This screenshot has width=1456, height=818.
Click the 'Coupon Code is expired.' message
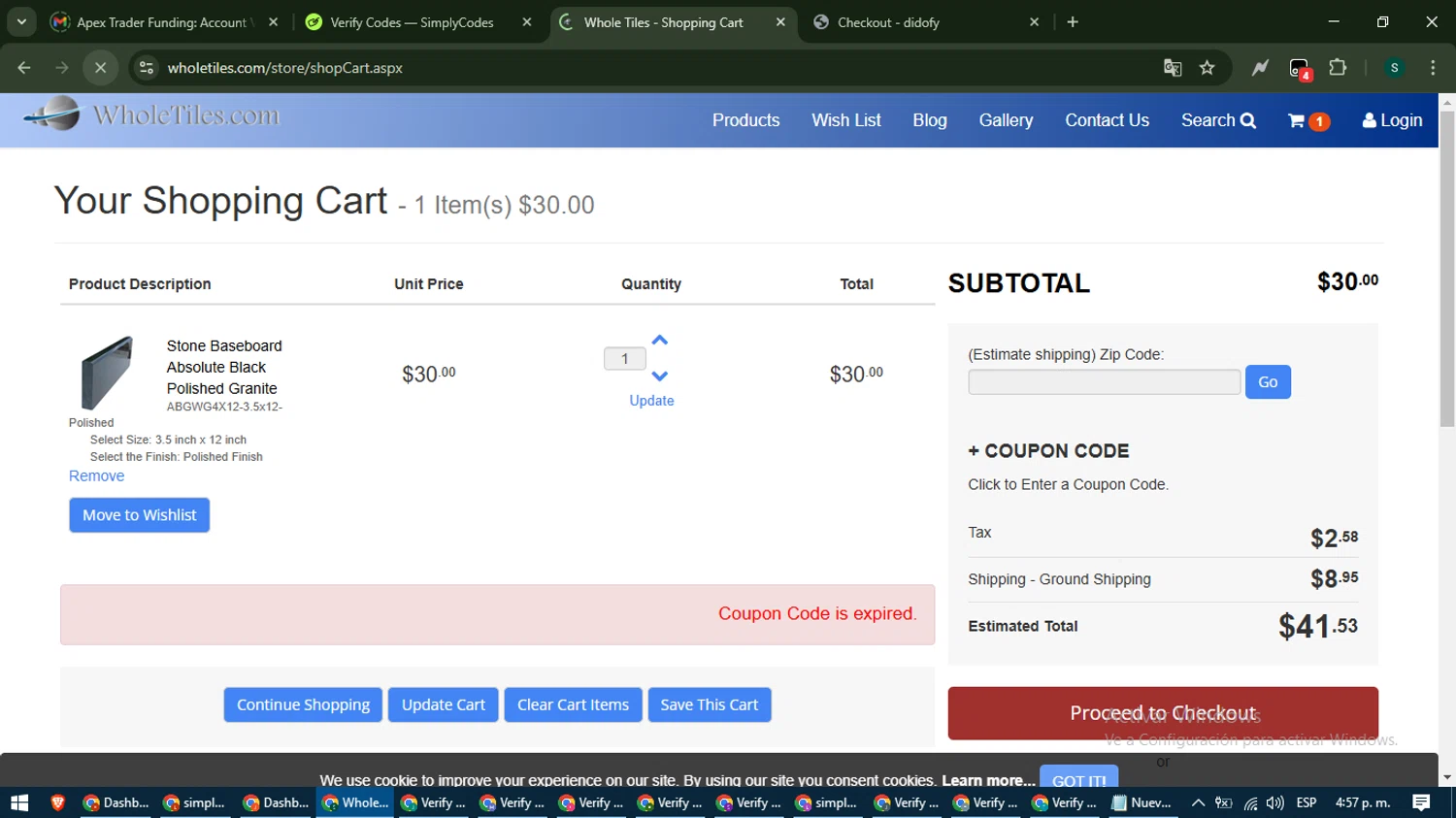817,613
